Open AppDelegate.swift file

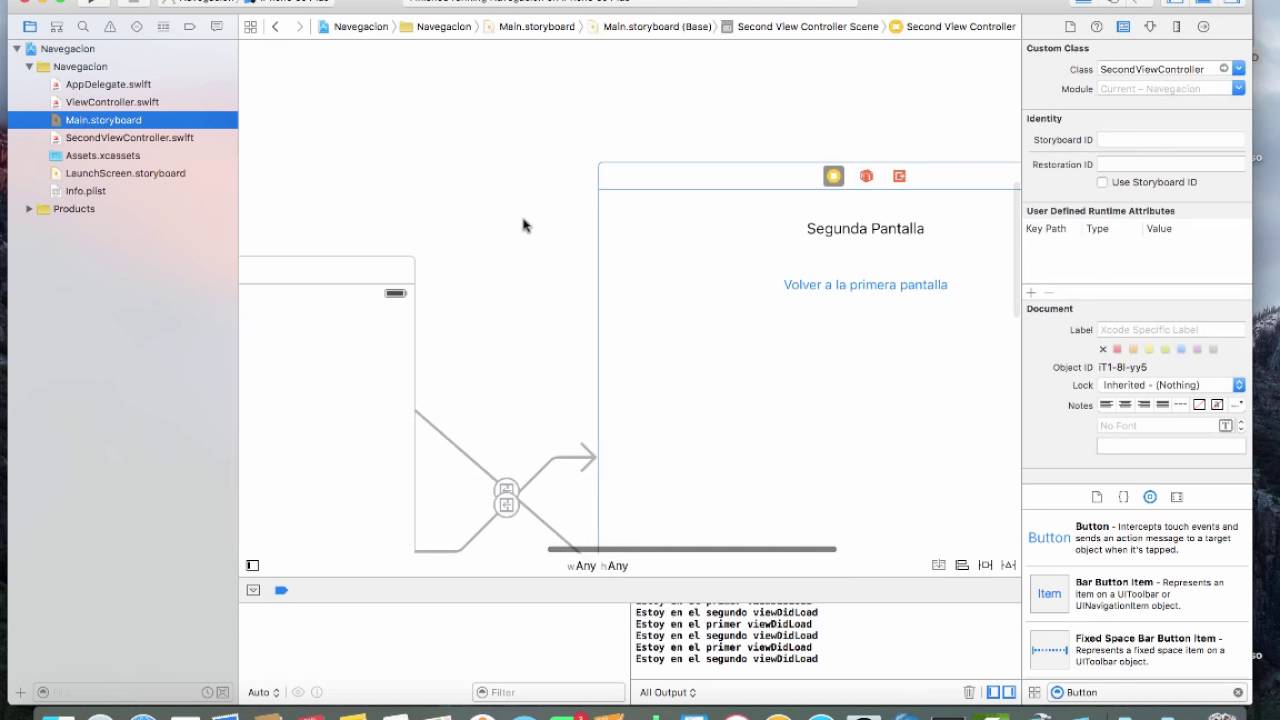[108, 84]
